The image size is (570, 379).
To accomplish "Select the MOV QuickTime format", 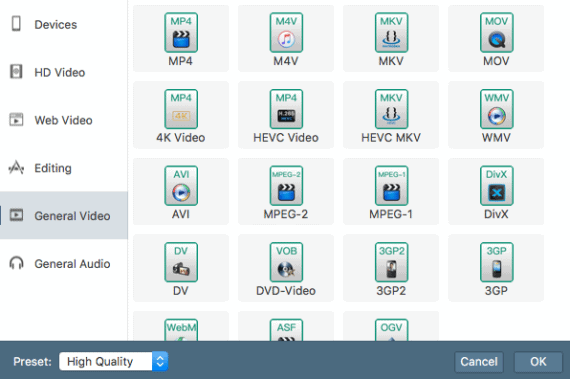I will (496, 39).
